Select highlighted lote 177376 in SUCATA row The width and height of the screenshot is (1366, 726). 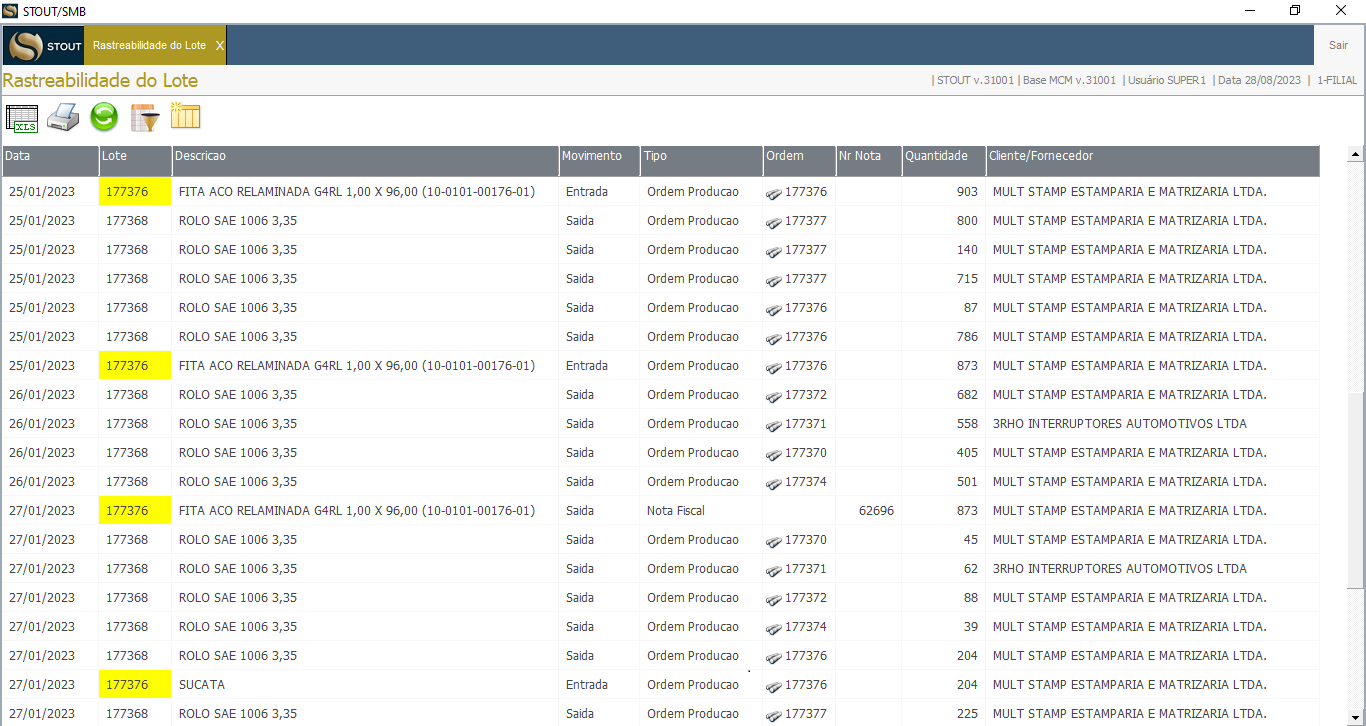click(x=127, y=685)
